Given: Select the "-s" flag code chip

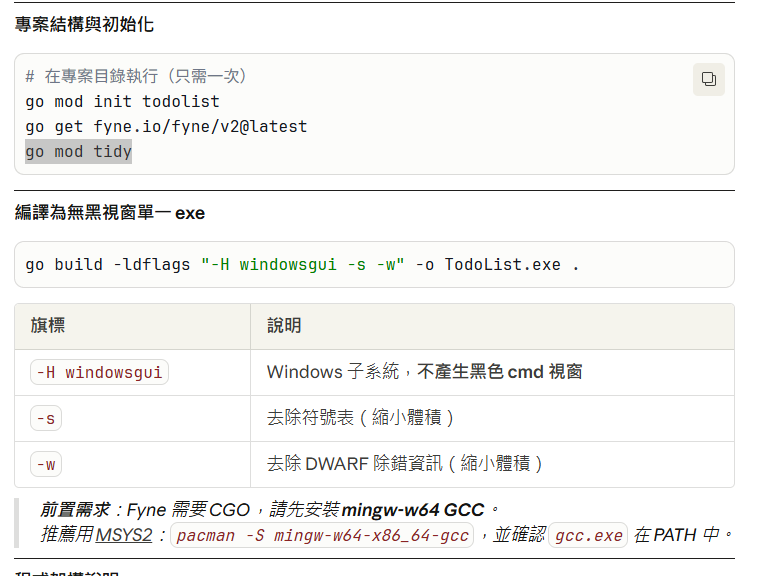Looking at the screenshot, I should 46,419.
